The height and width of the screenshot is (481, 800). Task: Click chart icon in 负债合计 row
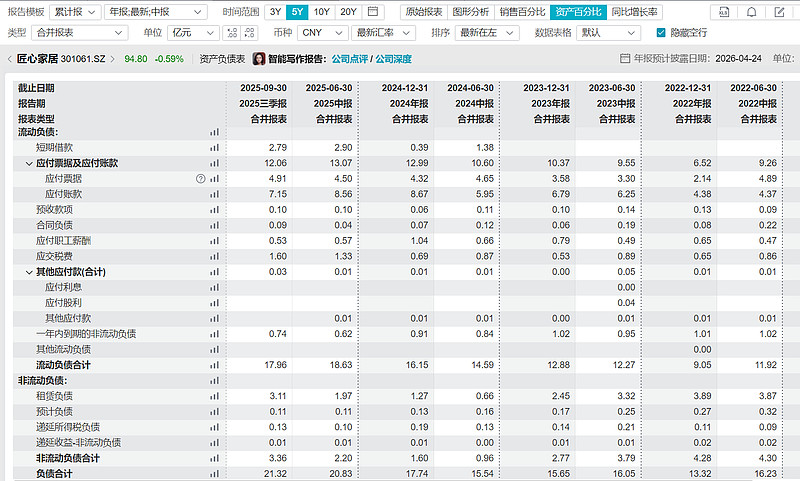coord(214,473)
